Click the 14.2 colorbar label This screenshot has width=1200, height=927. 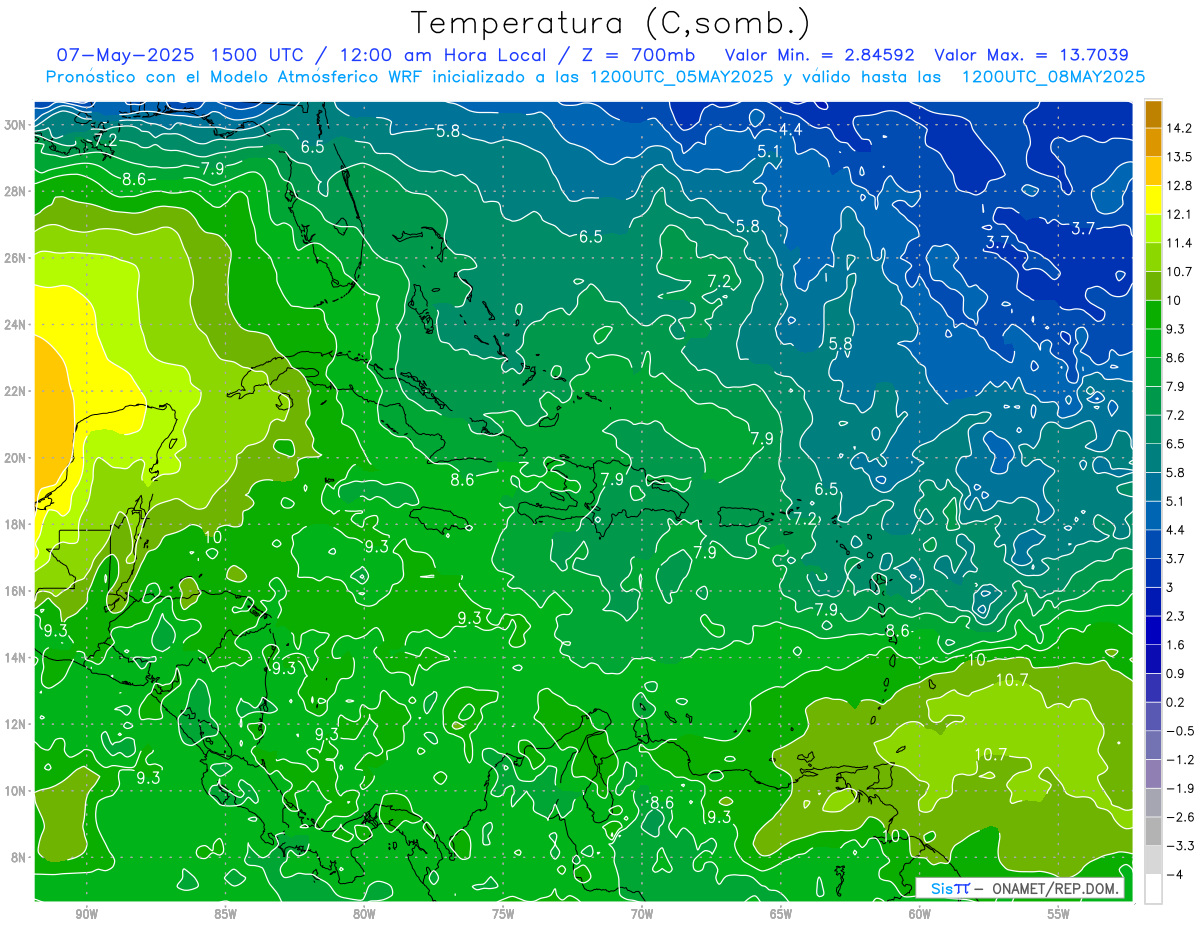click(1180, 129)
